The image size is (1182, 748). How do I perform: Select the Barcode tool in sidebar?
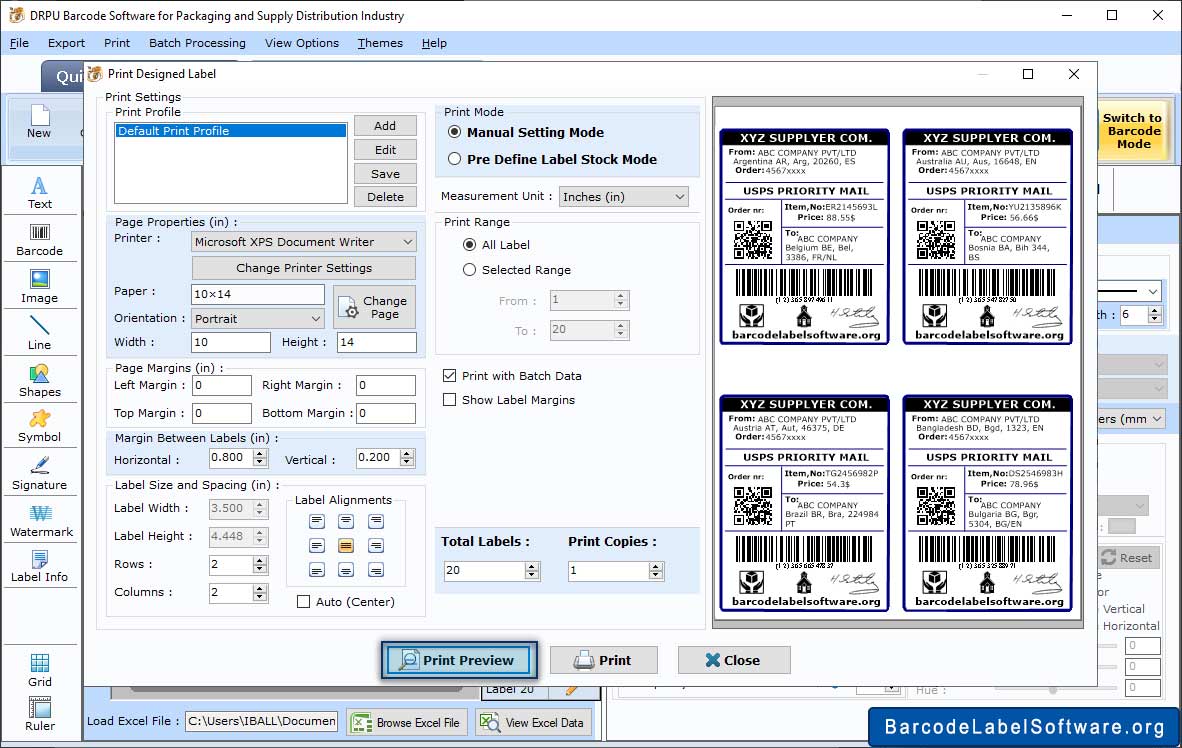(39, 240)
